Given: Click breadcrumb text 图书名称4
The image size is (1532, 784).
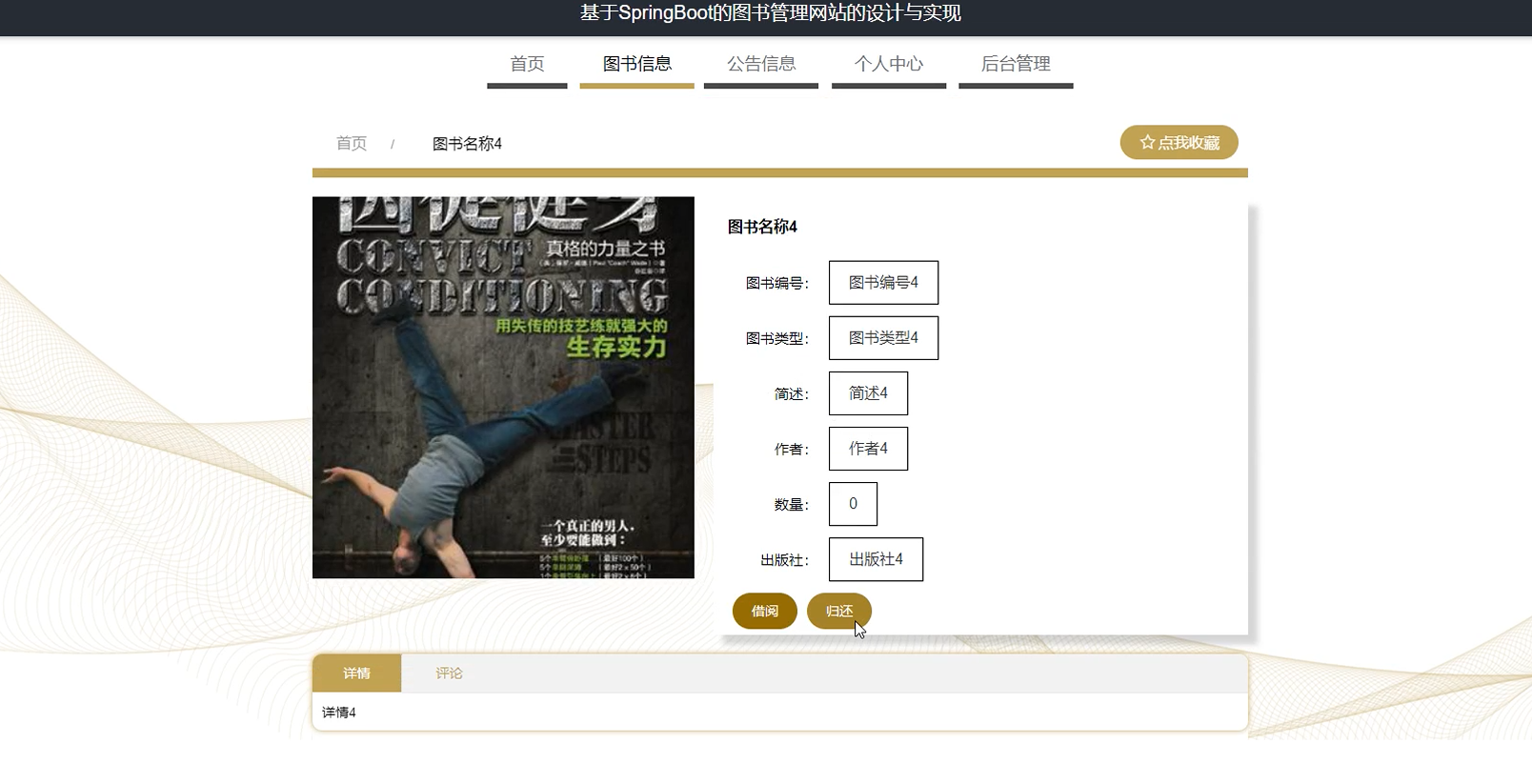Looking at the screenshot, I should click(467, 144).
